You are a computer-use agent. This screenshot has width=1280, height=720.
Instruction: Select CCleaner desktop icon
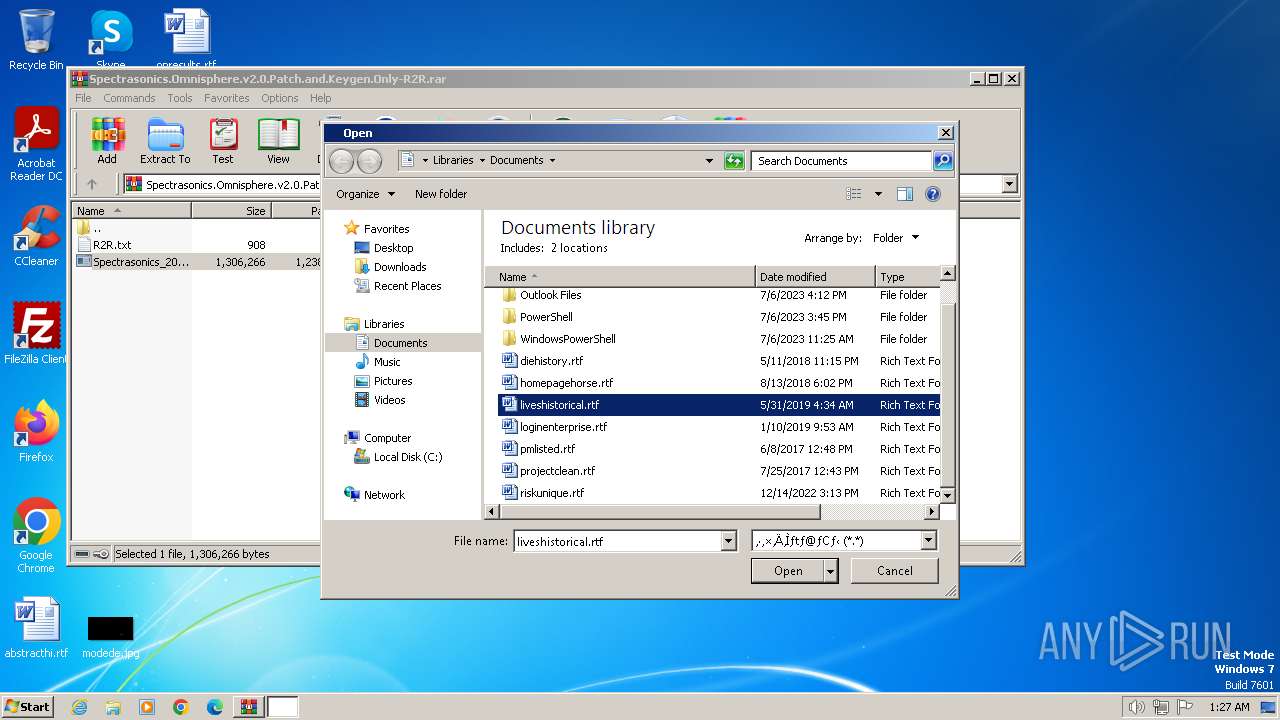36,236
